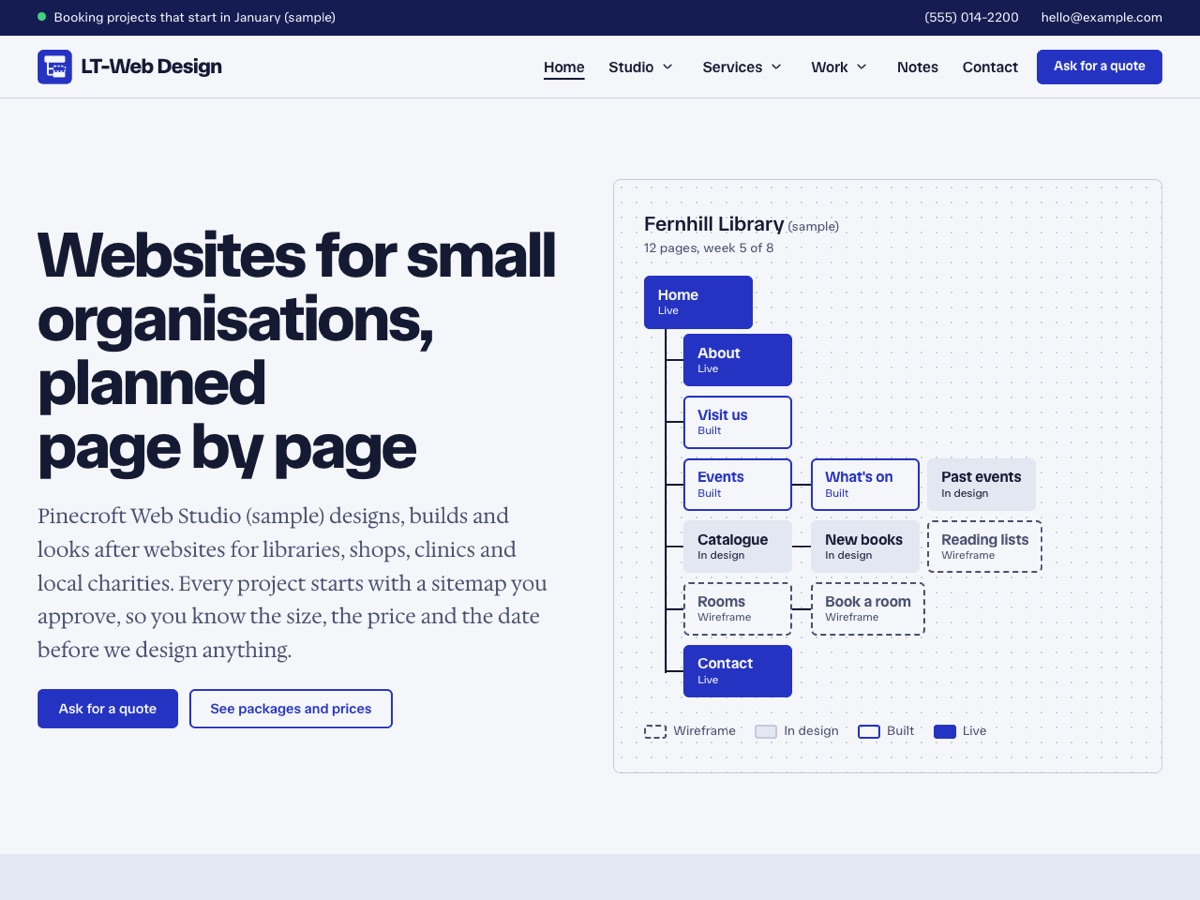Select the Events sitemap node
The height and width of the screenshot is (900, 1200).
click(x=738, y=484)
